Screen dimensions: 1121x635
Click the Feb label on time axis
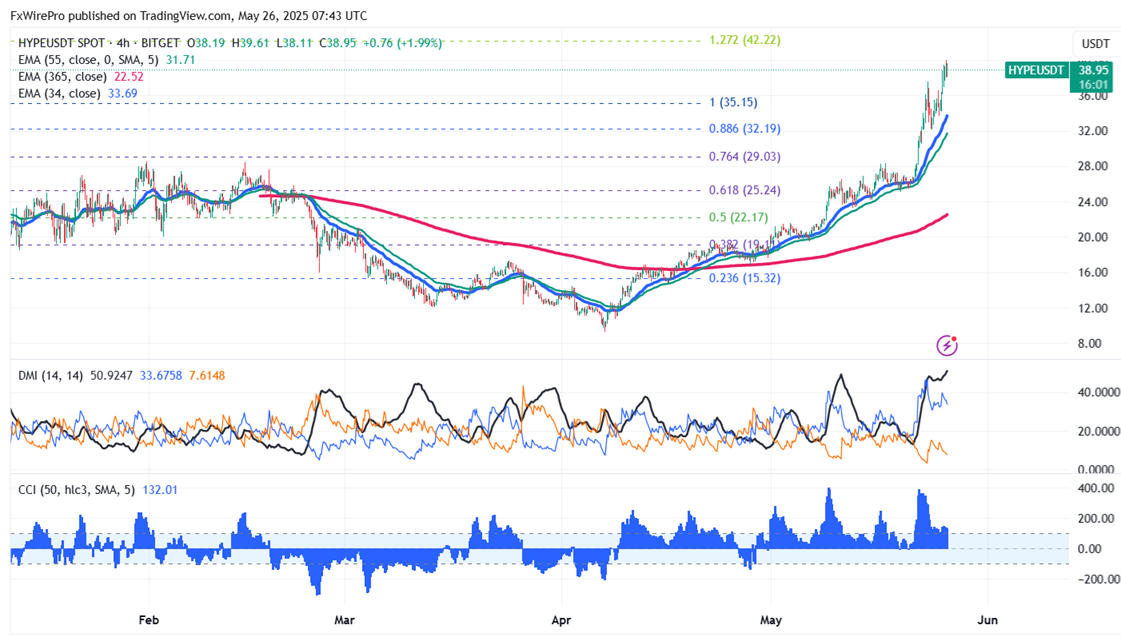pos(148,620)
